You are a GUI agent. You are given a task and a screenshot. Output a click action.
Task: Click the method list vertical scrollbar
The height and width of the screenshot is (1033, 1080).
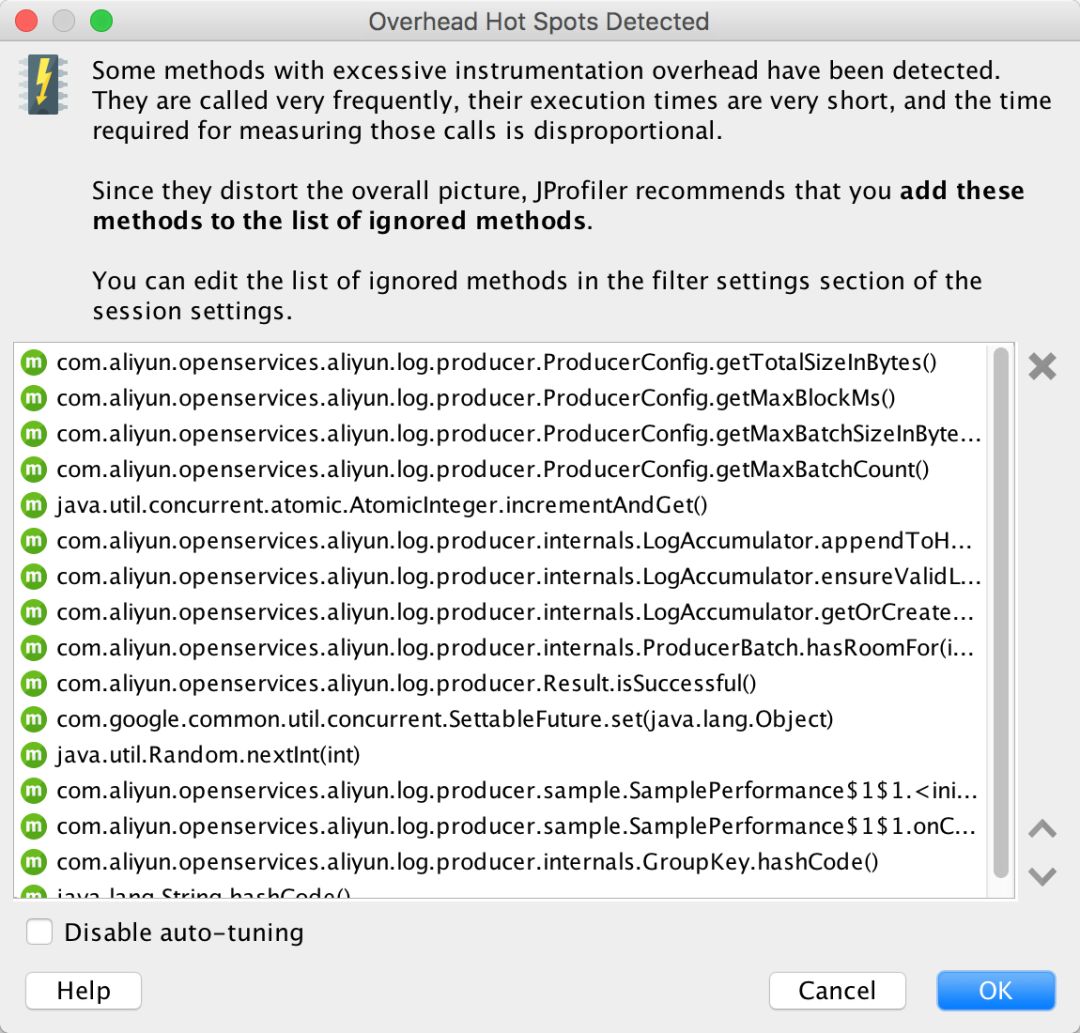coord(1000,610)
